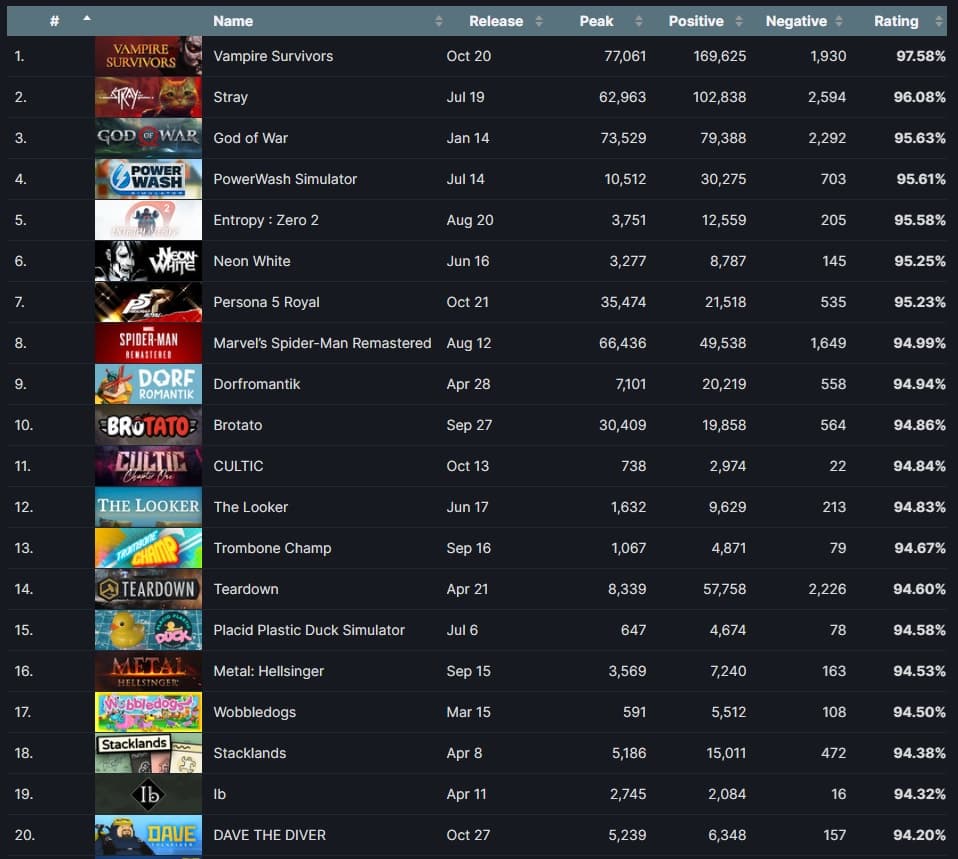Open the Persona 5 Royal name link
The height and width of the screenshot is (859, 958).
click(266, 302)
